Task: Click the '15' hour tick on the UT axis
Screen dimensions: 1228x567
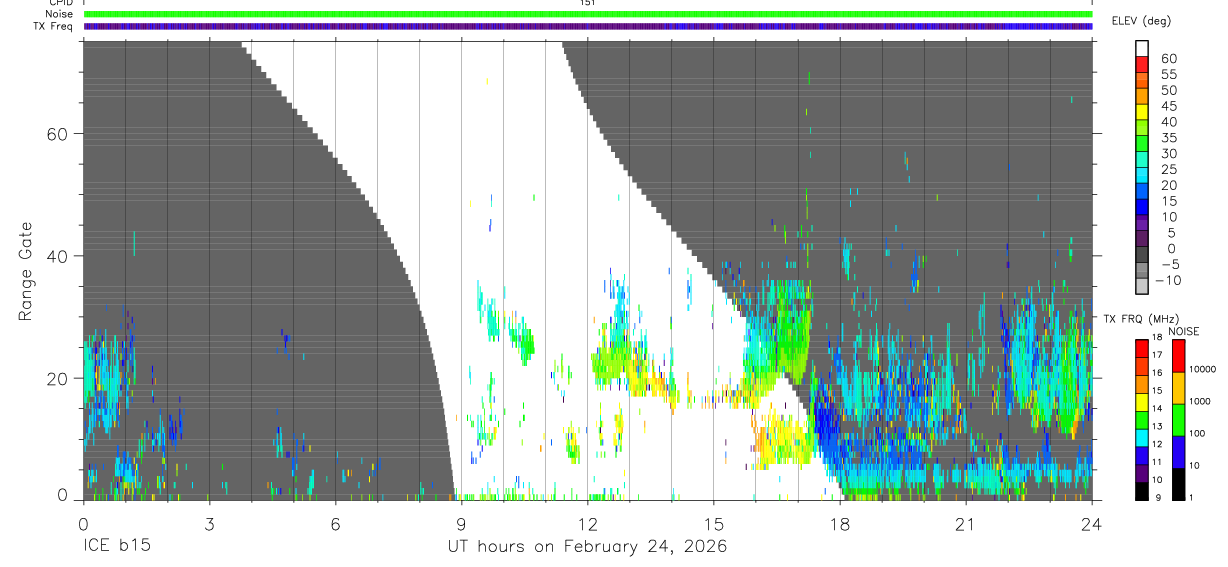Action: pos(713,524)
